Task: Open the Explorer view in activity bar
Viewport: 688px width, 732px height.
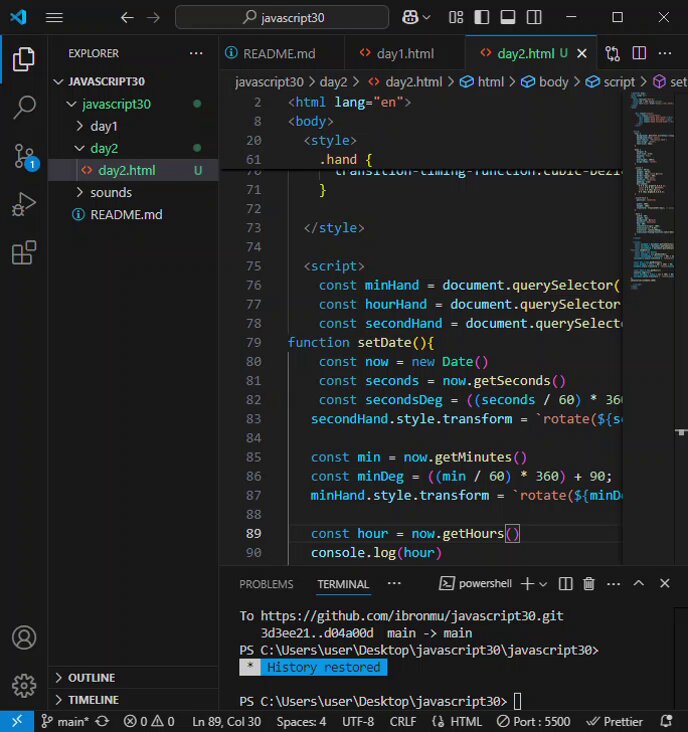Action: (x=23, y=59)
